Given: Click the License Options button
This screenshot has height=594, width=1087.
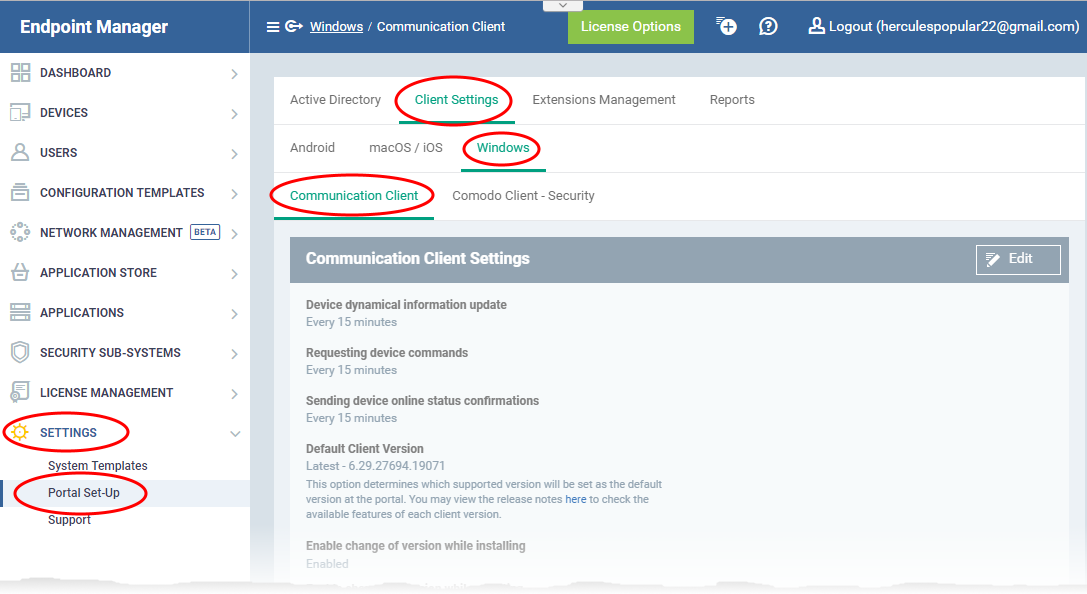Looking at the screenshot, I should tap(631, 27).
